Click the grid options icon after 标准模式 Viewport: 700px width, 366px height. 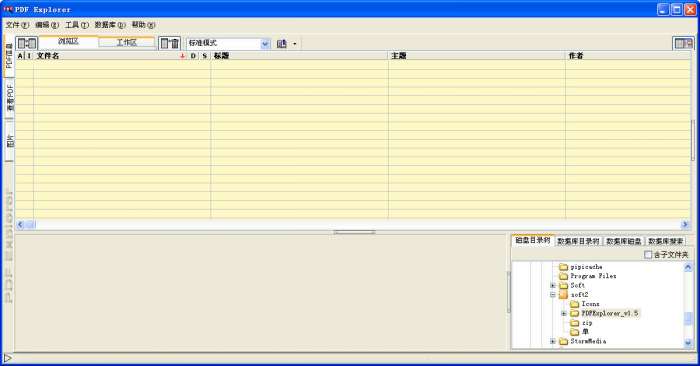pos(282,44)
